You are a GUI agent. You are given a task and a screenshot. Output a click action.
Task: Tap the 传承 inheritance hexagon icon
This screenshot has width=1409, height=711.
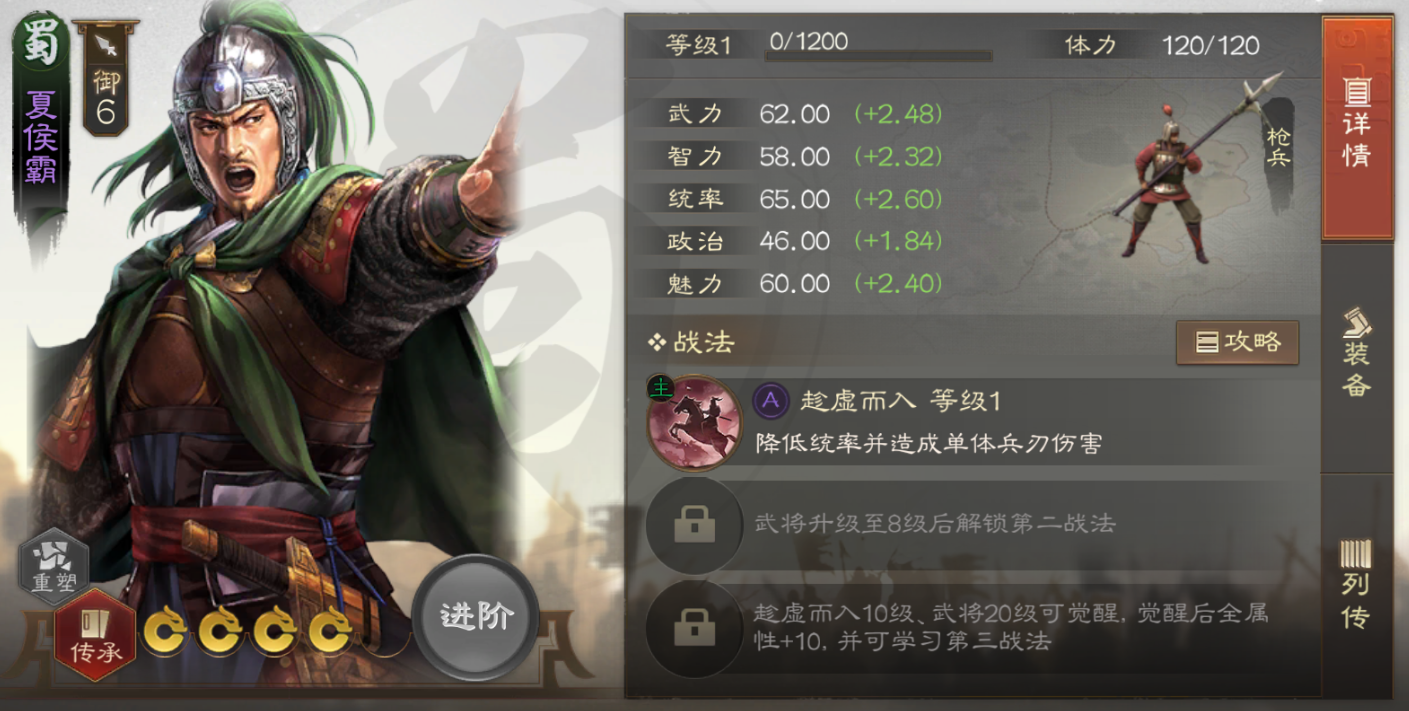tap(95, 634)
